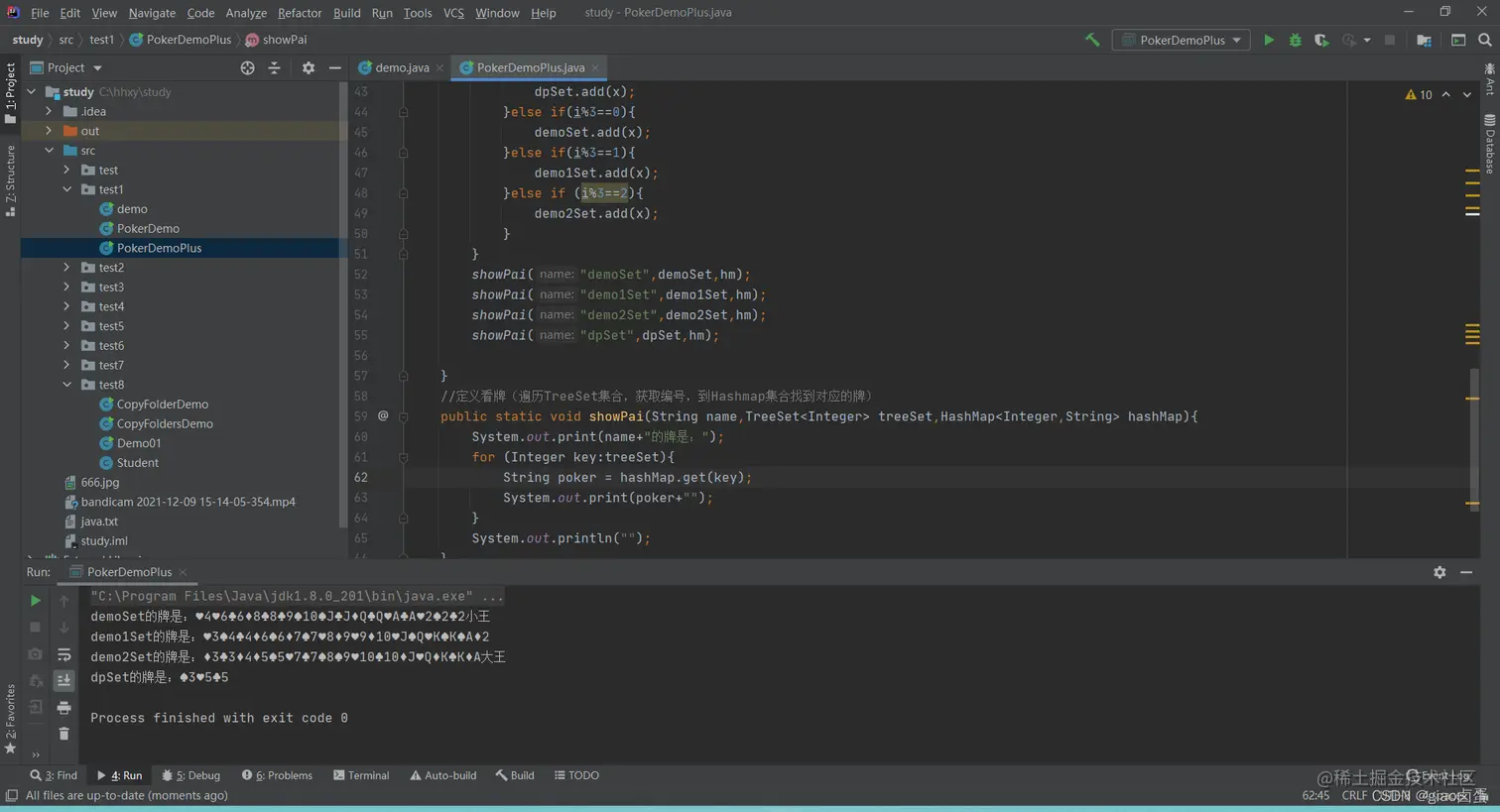1500x812 pixels.
Task: Open Project panel settings gear
Action: [x=309, y=67]
